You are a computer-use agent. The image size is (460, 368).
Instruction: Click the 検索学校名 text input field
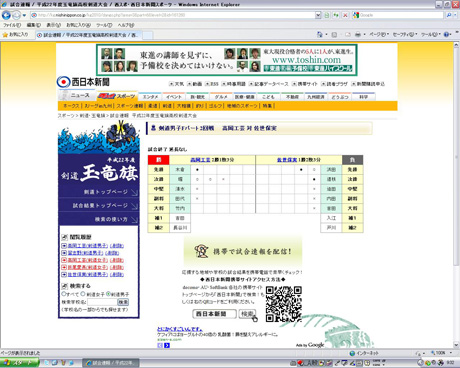(102, 302)
